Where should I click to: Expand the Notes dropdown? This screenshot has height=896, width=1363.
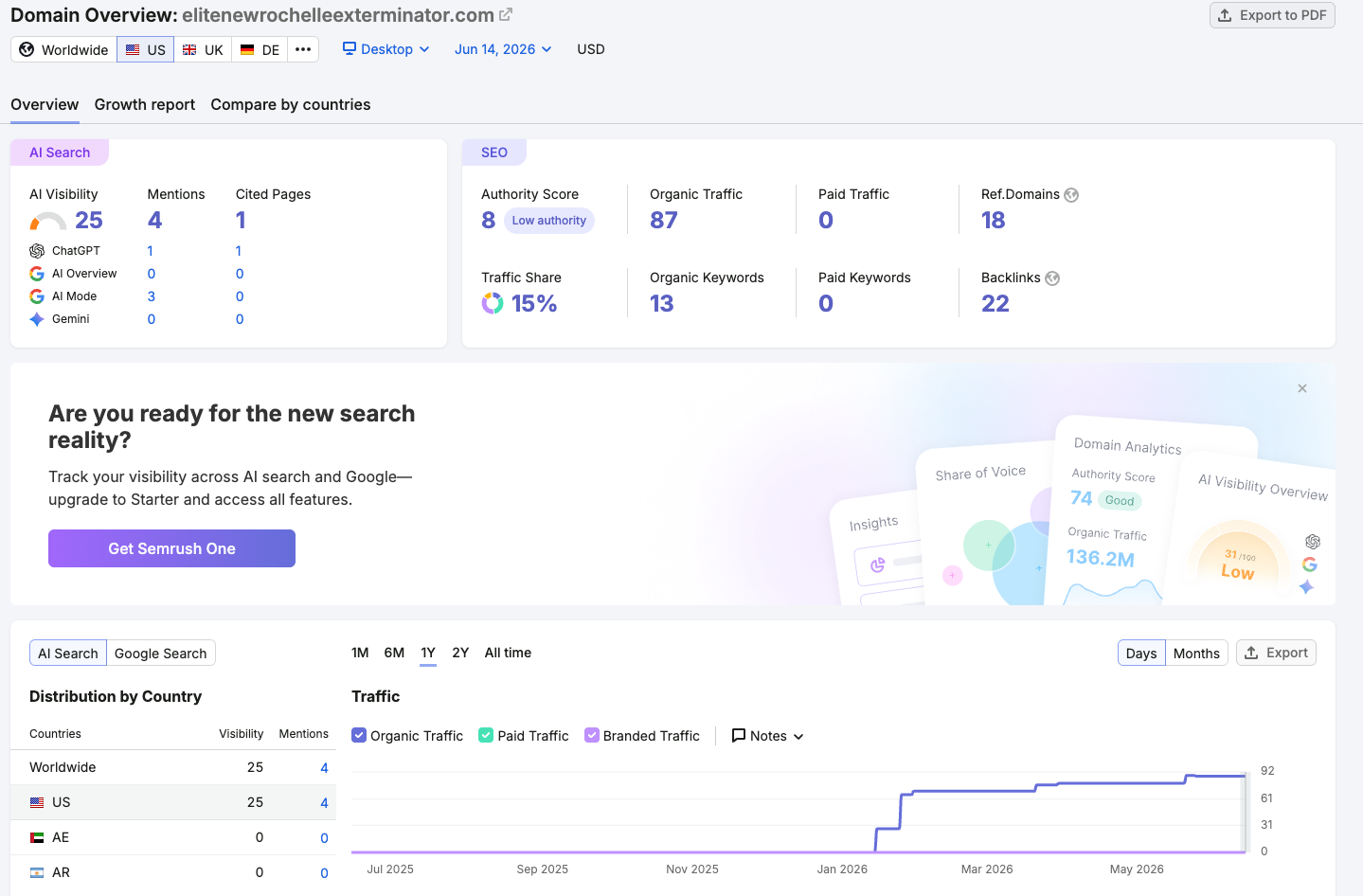coord(768,736)
